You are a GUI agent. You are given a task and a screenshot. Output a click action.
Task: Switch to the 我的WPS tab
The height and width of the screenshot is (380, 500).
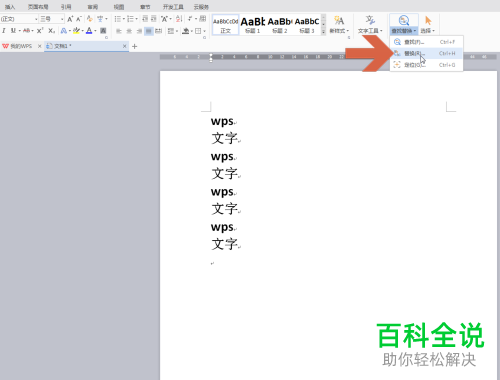[x=18, y=46]
